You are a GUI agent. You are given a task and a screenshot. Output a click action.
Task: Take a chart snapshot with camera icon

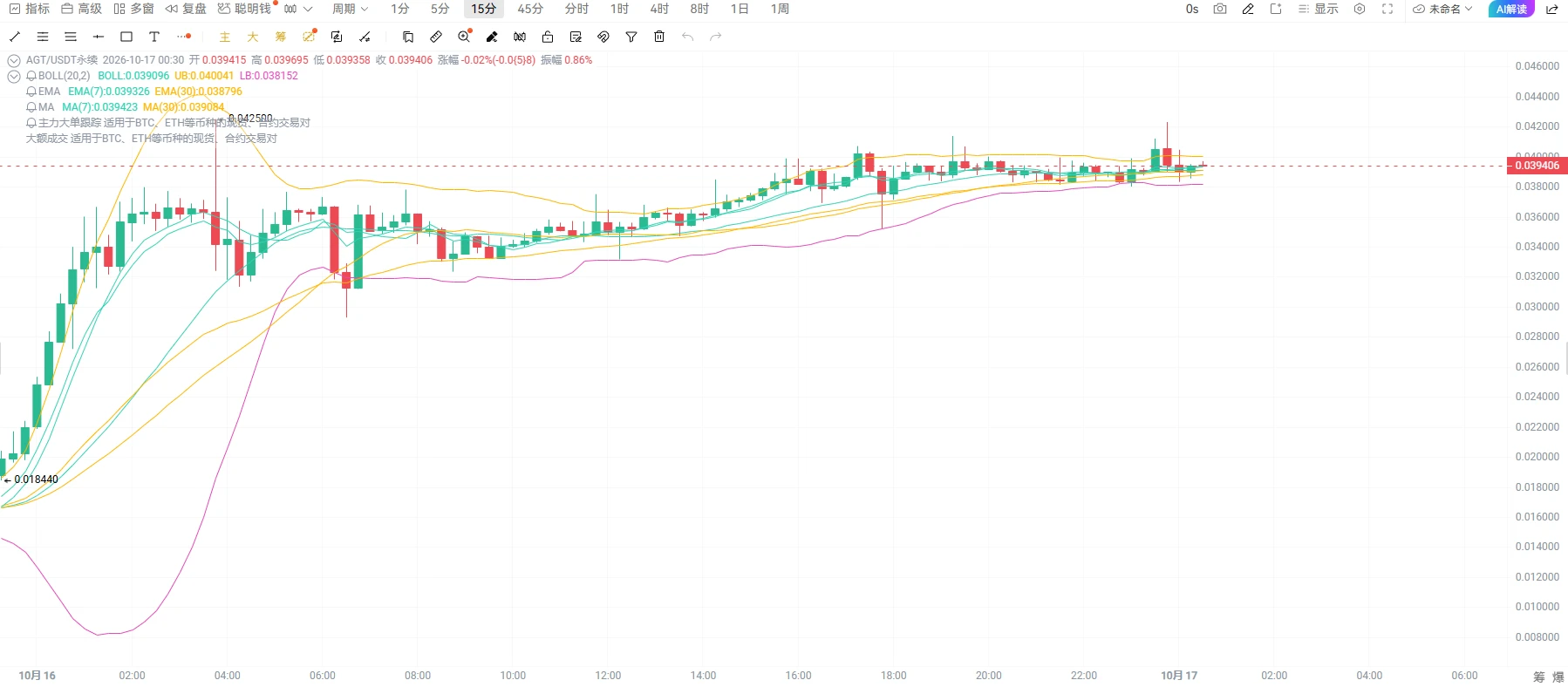1220,9
